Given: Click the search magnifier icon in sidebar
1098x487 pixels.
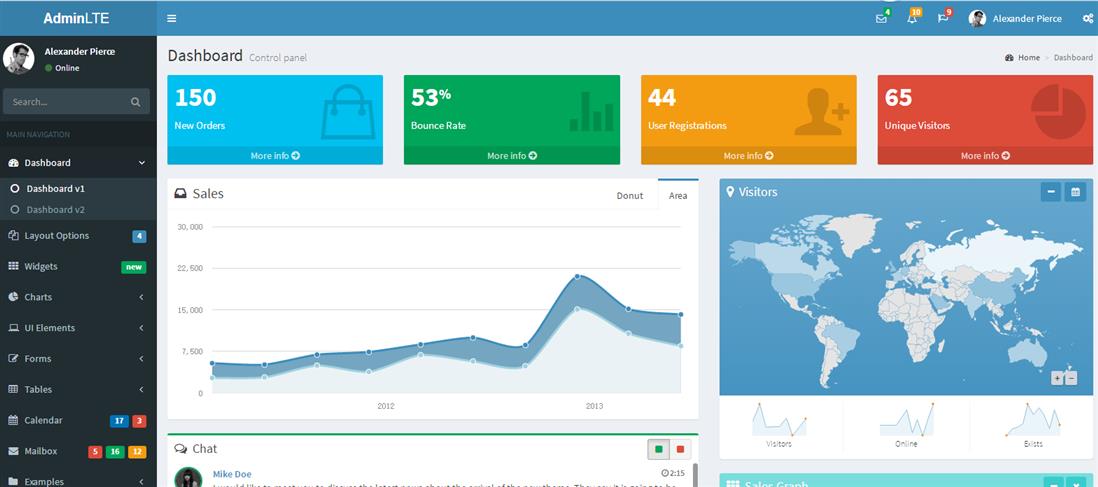Looking at the screenshot, I should 136,102.
